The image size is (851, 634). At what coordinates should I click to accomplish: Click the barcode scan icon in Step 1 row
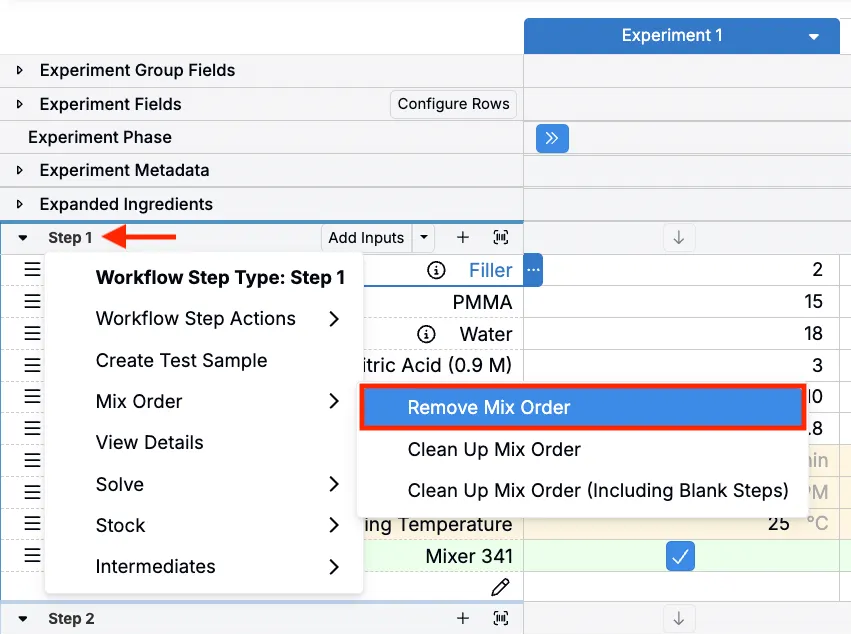tap(501, 238)
